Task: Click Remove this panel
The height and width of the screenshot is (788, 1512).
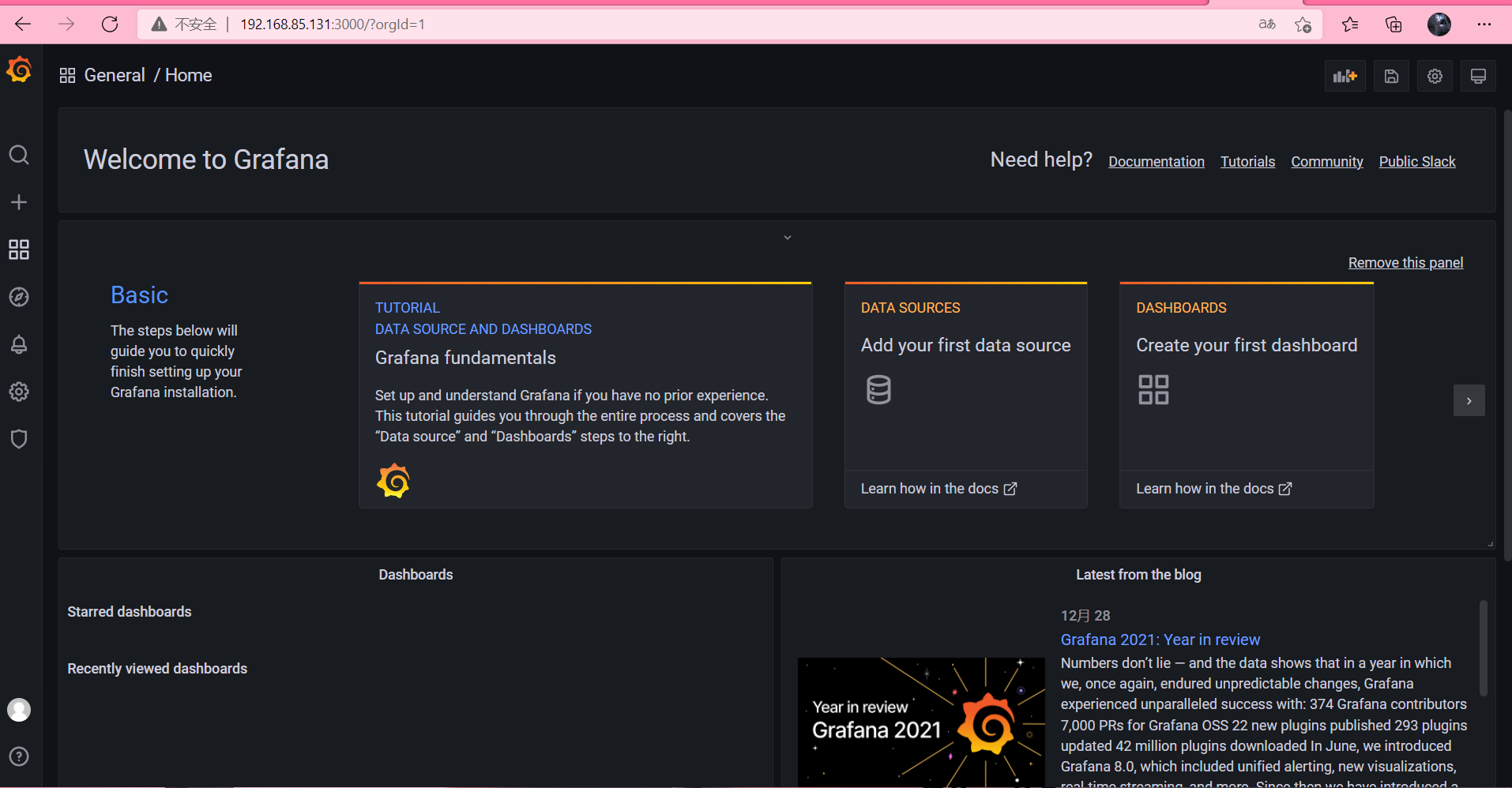Action: click(x=1405, y=263)
